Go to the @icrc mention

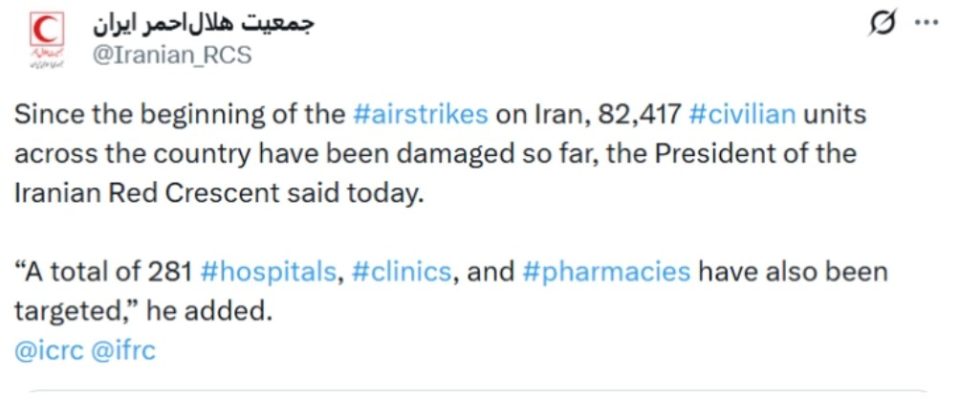47,351
